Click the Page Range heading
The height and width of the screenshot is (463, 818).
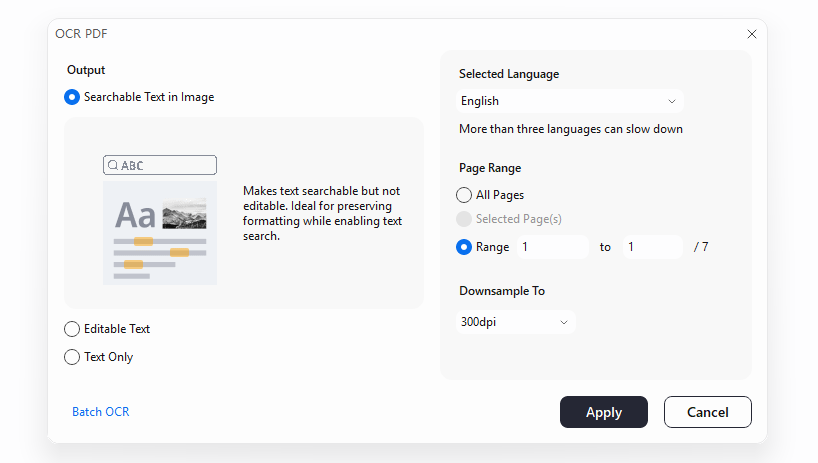(490, 168)
